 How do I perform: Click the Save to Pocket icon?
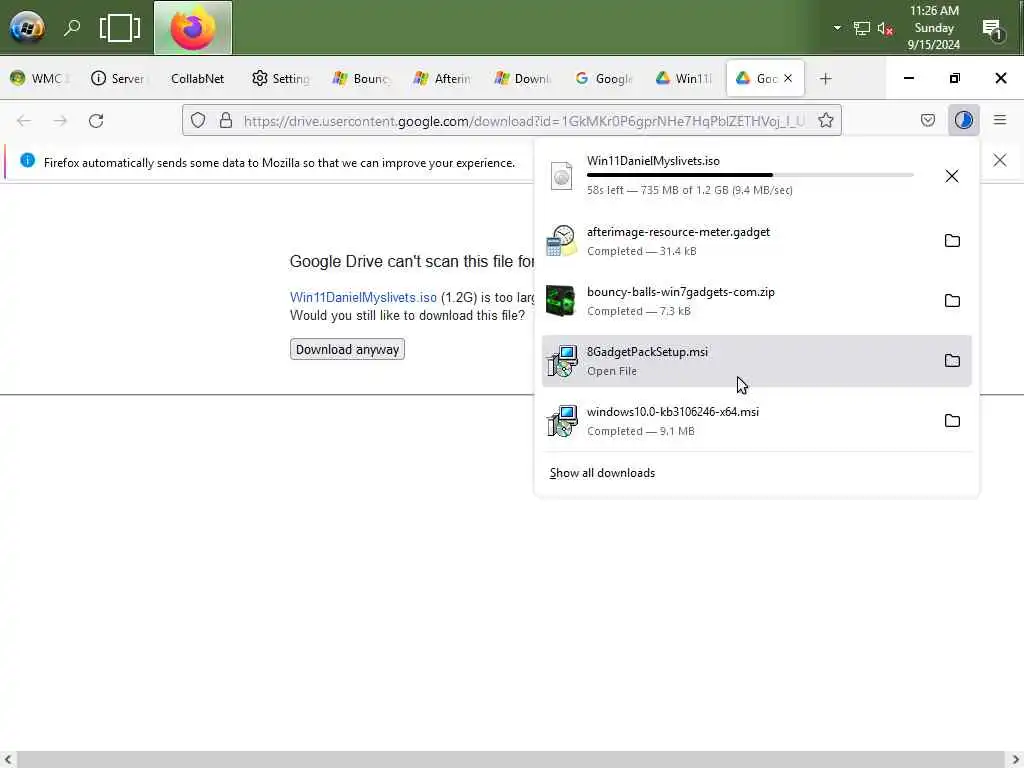click(927, 120)
